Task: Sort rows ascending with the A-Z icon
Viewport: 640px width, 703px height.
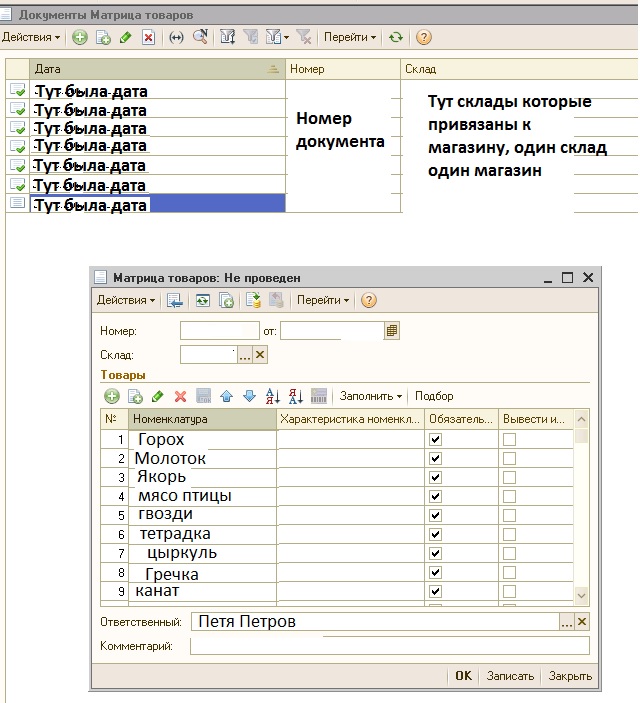Action: coord(272,396)
